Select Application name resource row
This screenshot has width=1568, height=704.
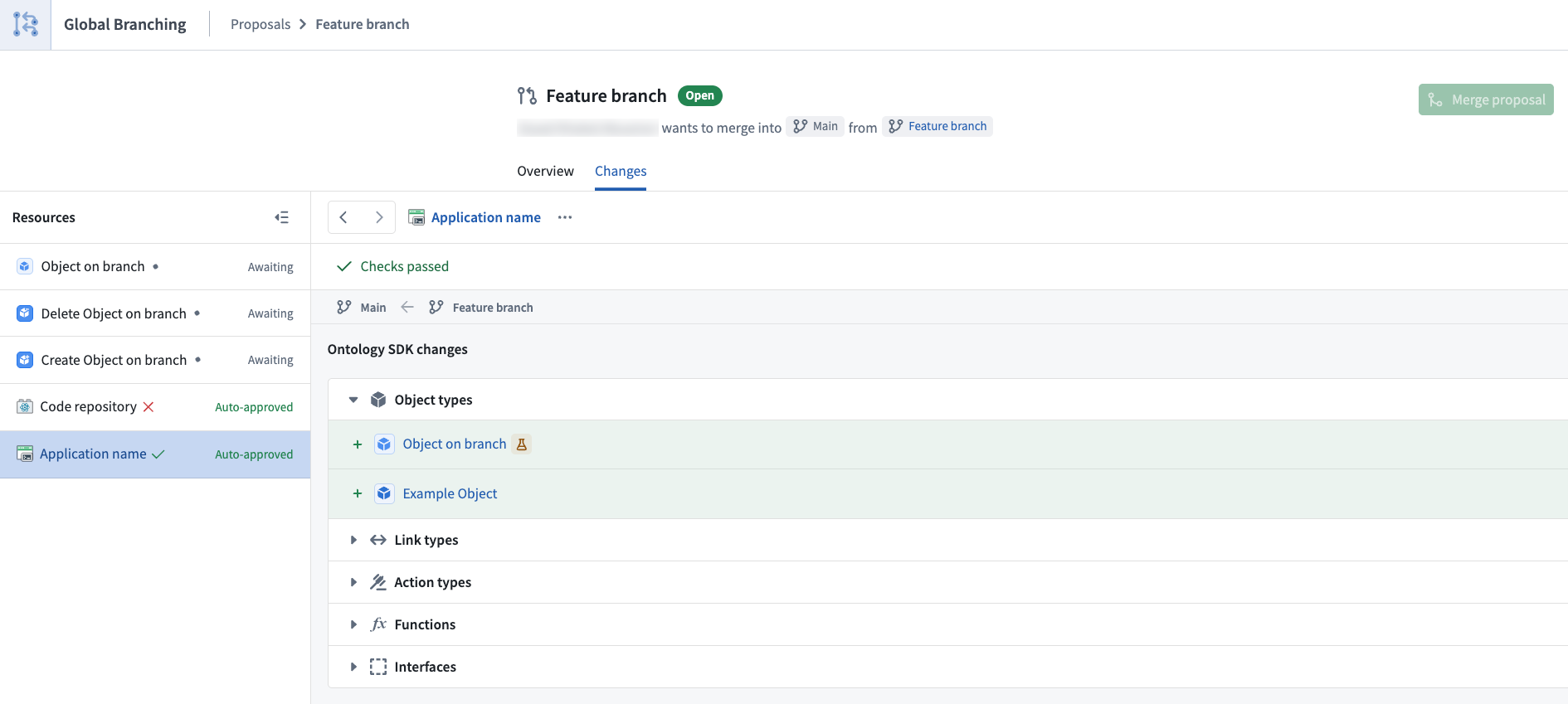click(x=155, y=454)
